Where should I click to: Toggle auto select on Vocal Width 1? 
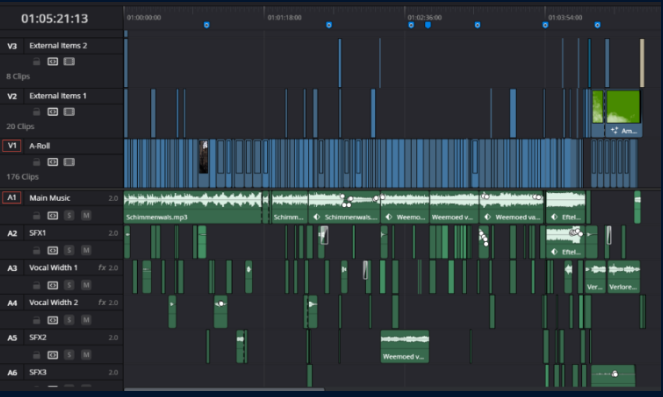[x=52, y=285]
